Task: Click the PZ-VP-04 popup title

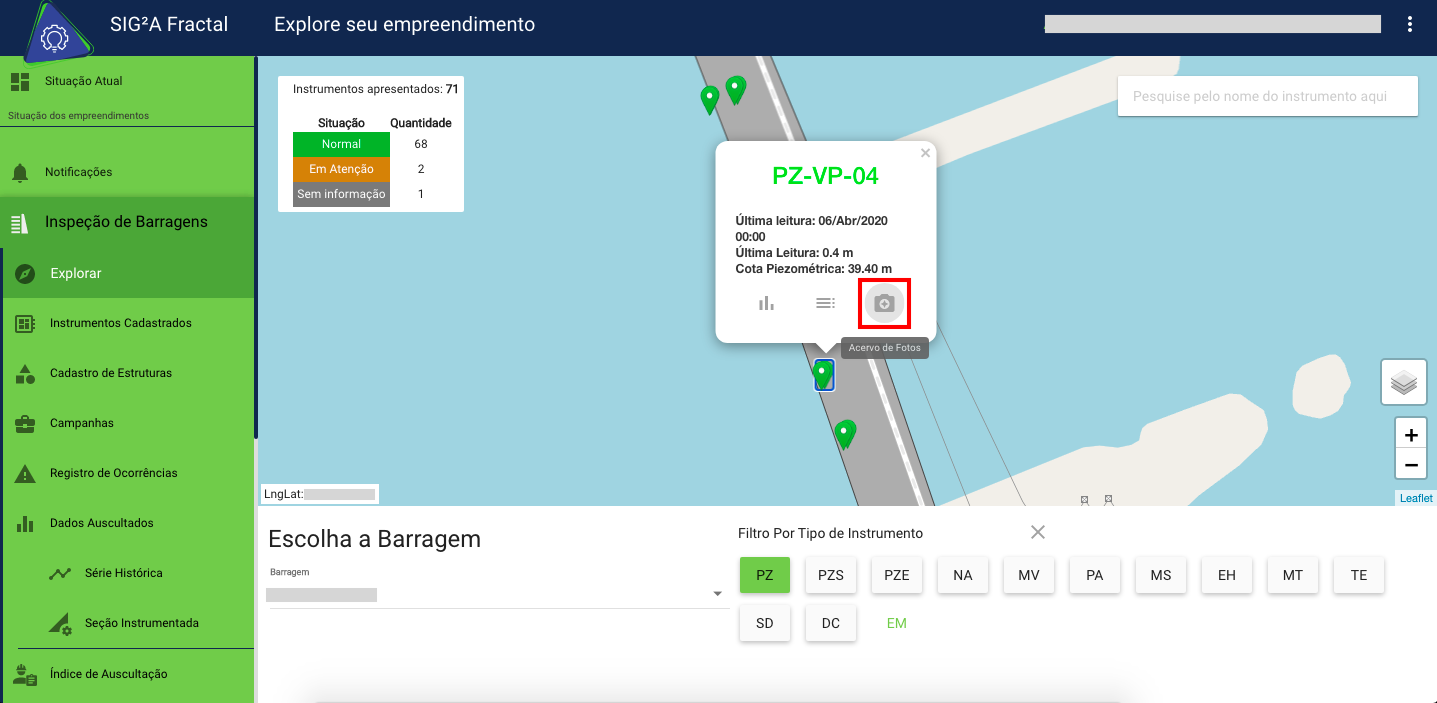Action: [825, 176]
